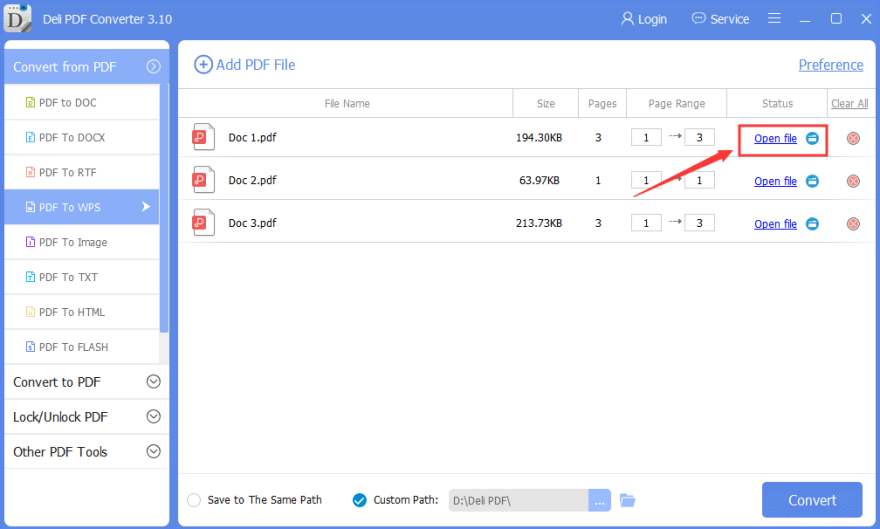The image size is (880, 529).
Task: Open output folder icon beside custom path
Action: pos(627,500)
